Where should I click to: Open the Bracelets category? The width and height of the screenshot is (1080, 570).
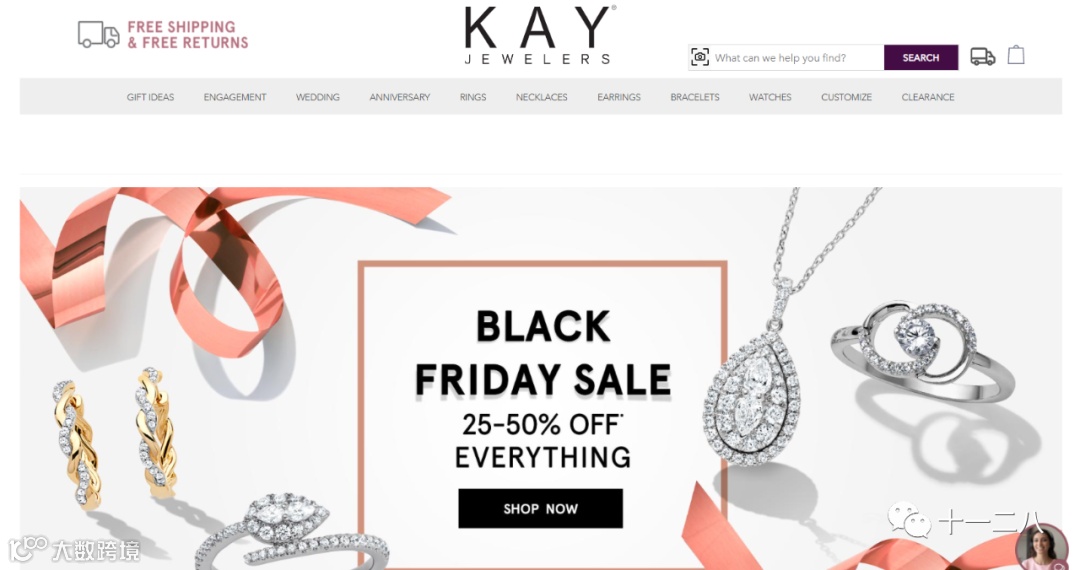coord(695,97)
